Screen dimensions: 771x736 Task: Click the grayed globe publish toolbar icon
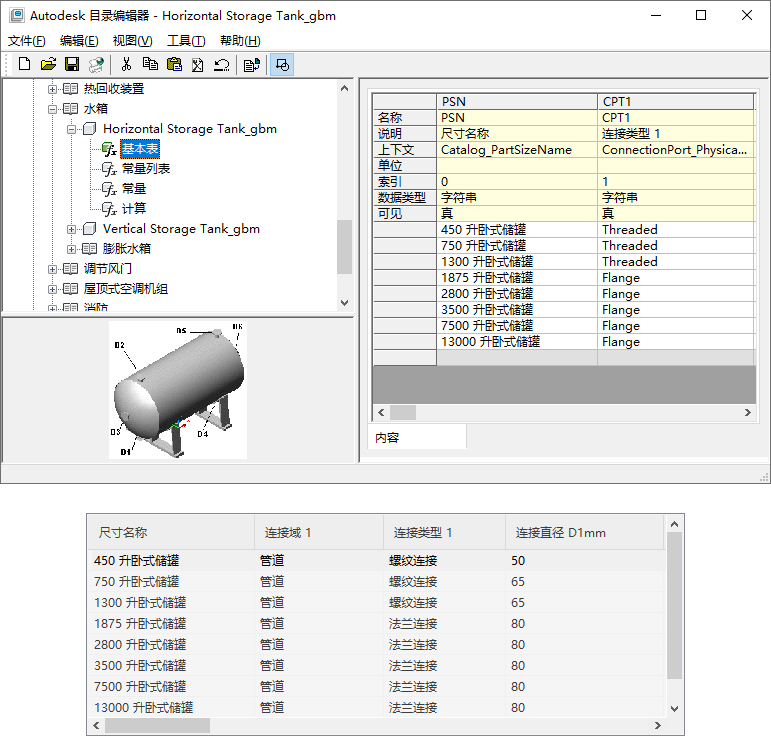[96, 64]
